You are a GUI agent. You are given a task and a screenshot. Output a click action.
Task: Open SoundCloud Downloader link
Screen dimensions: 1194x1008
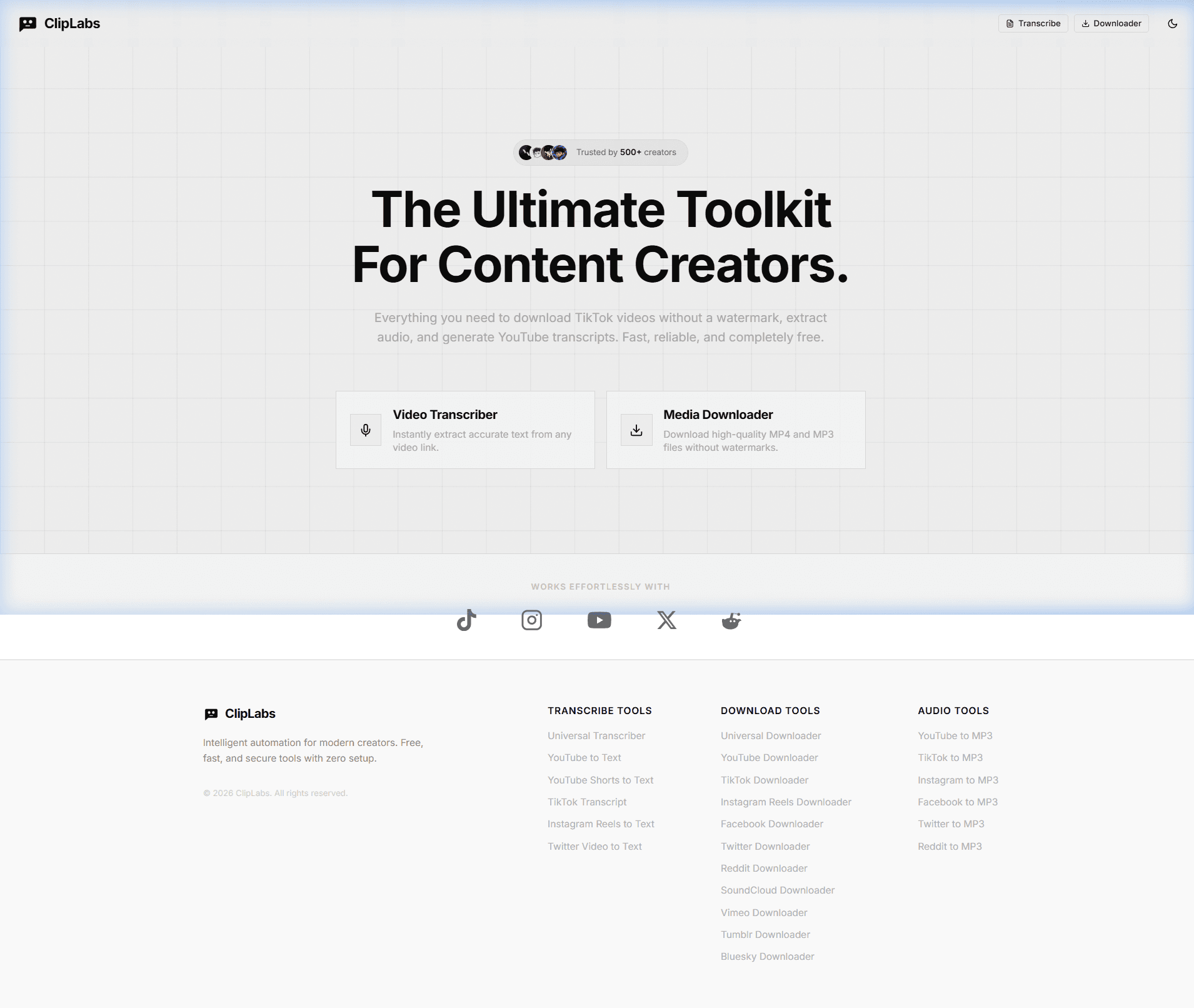pos(778,890)
